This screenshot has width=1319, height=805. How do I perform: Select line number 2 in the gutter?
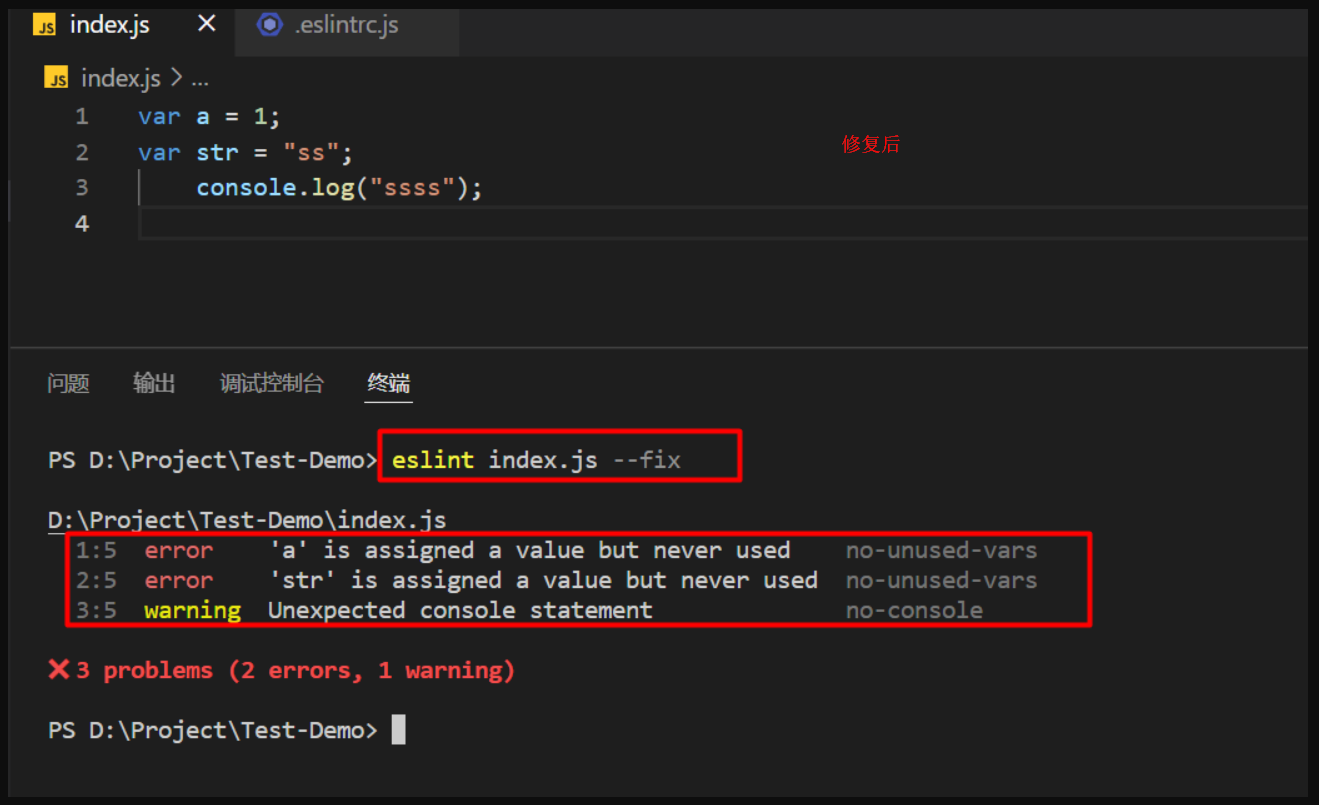pyautogui.click(x=82, y=153)
